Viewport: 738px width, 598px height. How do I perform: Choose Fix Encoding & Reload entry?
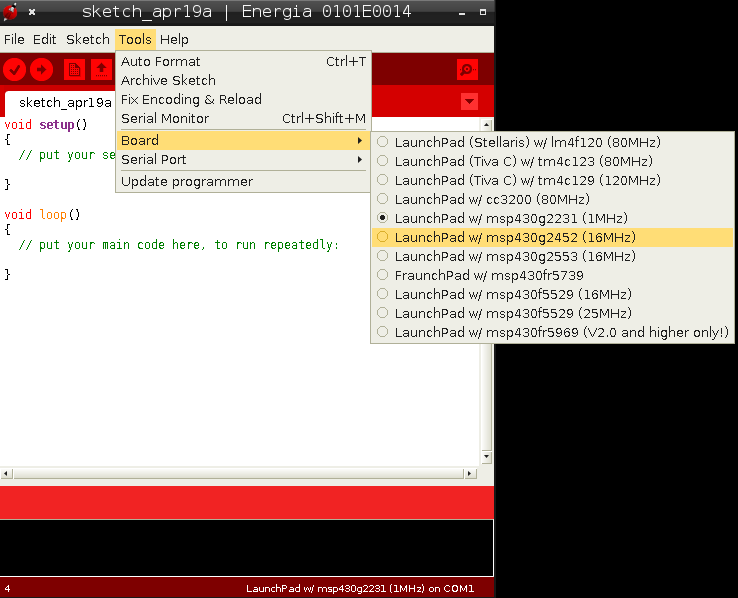[x=243, y=99]
